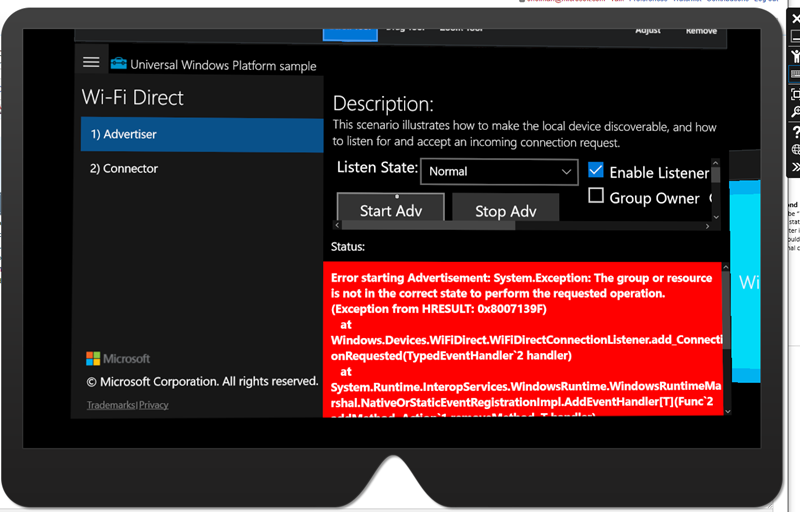Click the highlighted blue tool button in top bar
The image size is (800, 512).
[350, 34]
